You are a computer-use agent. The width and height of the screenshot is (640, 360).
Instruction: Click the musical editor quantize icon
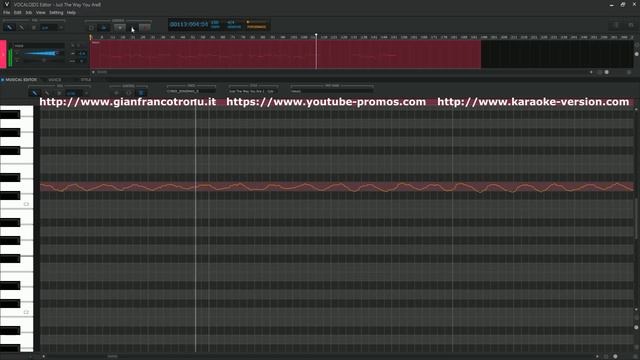59,93
